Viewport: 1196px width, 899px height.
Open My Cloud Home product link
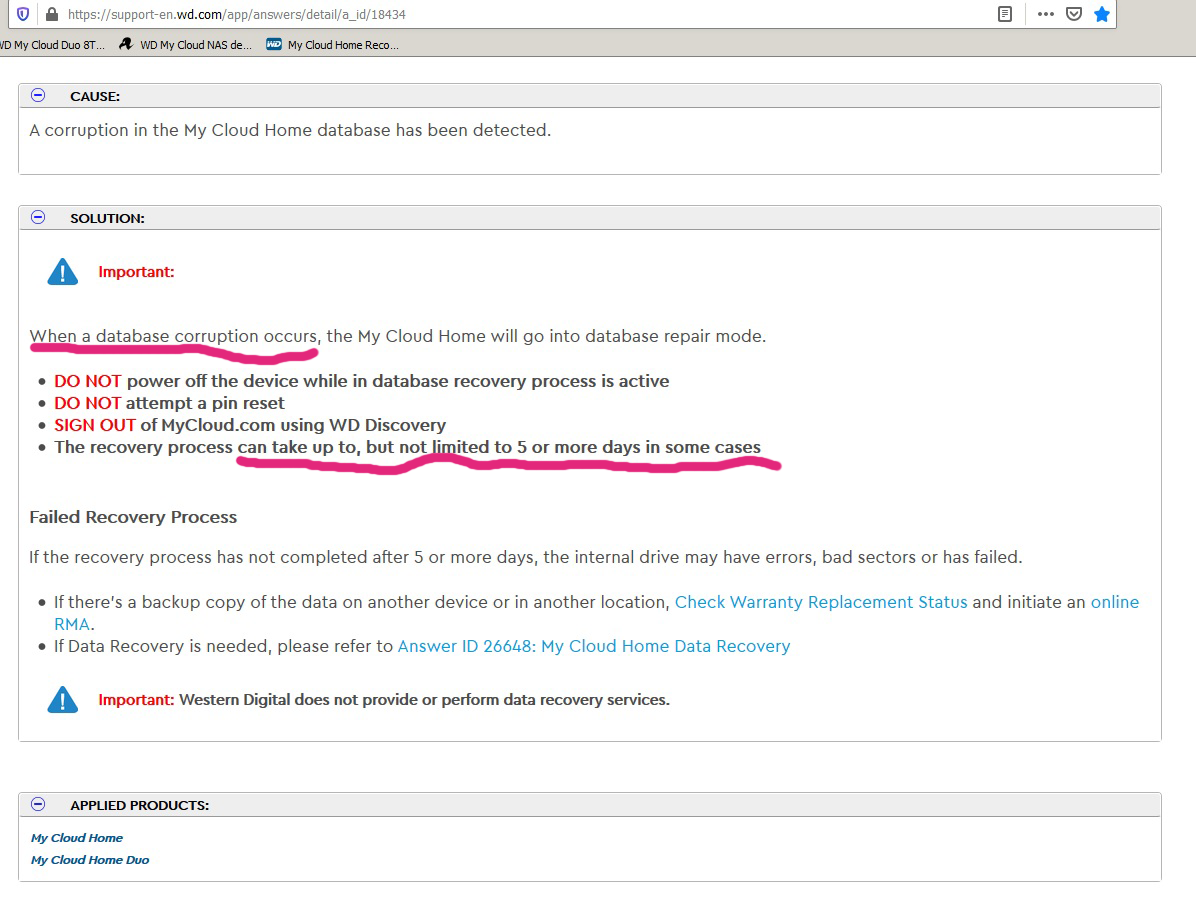pyautogui.click(x=76, y=838)
